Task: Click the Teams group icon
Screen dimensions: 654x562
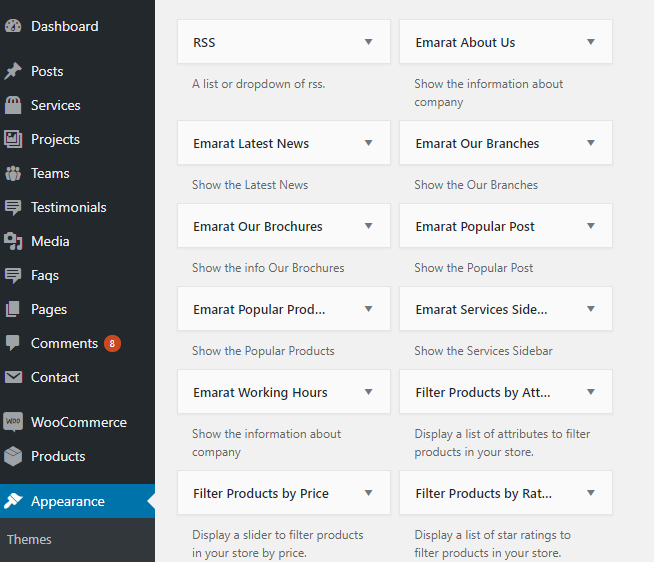Action: point(13,173)
